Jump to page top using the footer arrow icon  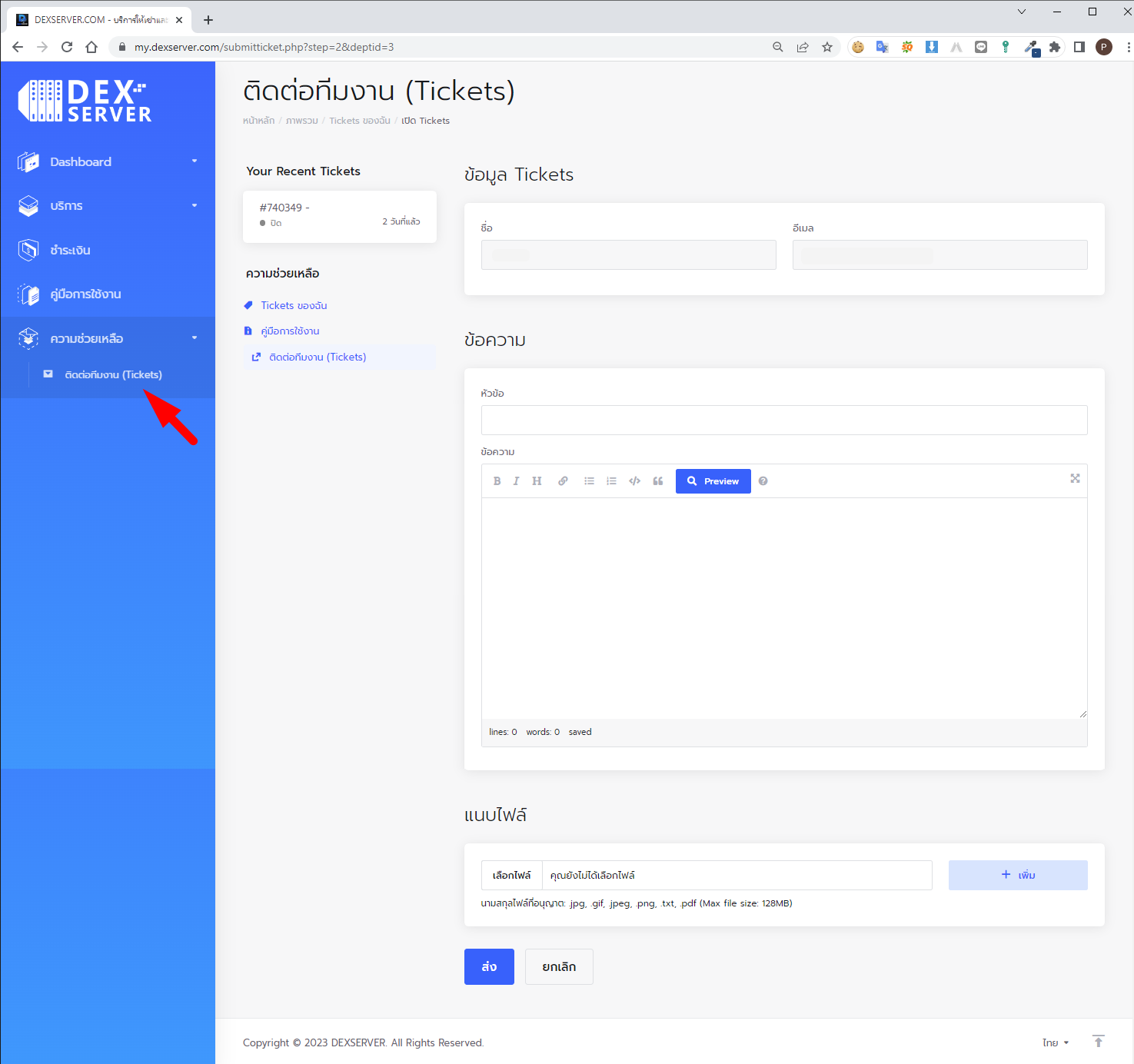(x=1098, y=1041)
